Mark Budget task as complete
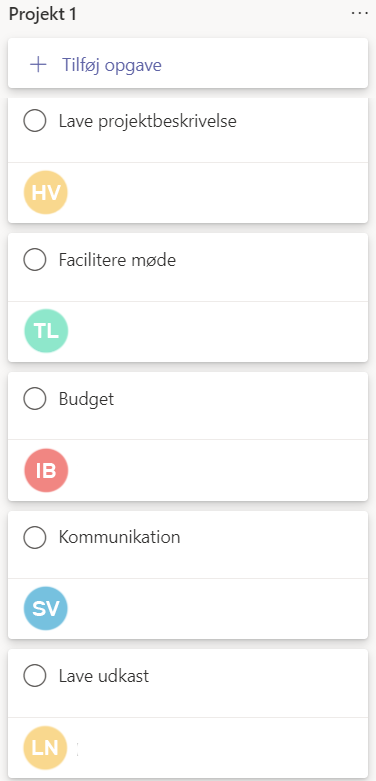The image size is (376, 781). point(35,398)
